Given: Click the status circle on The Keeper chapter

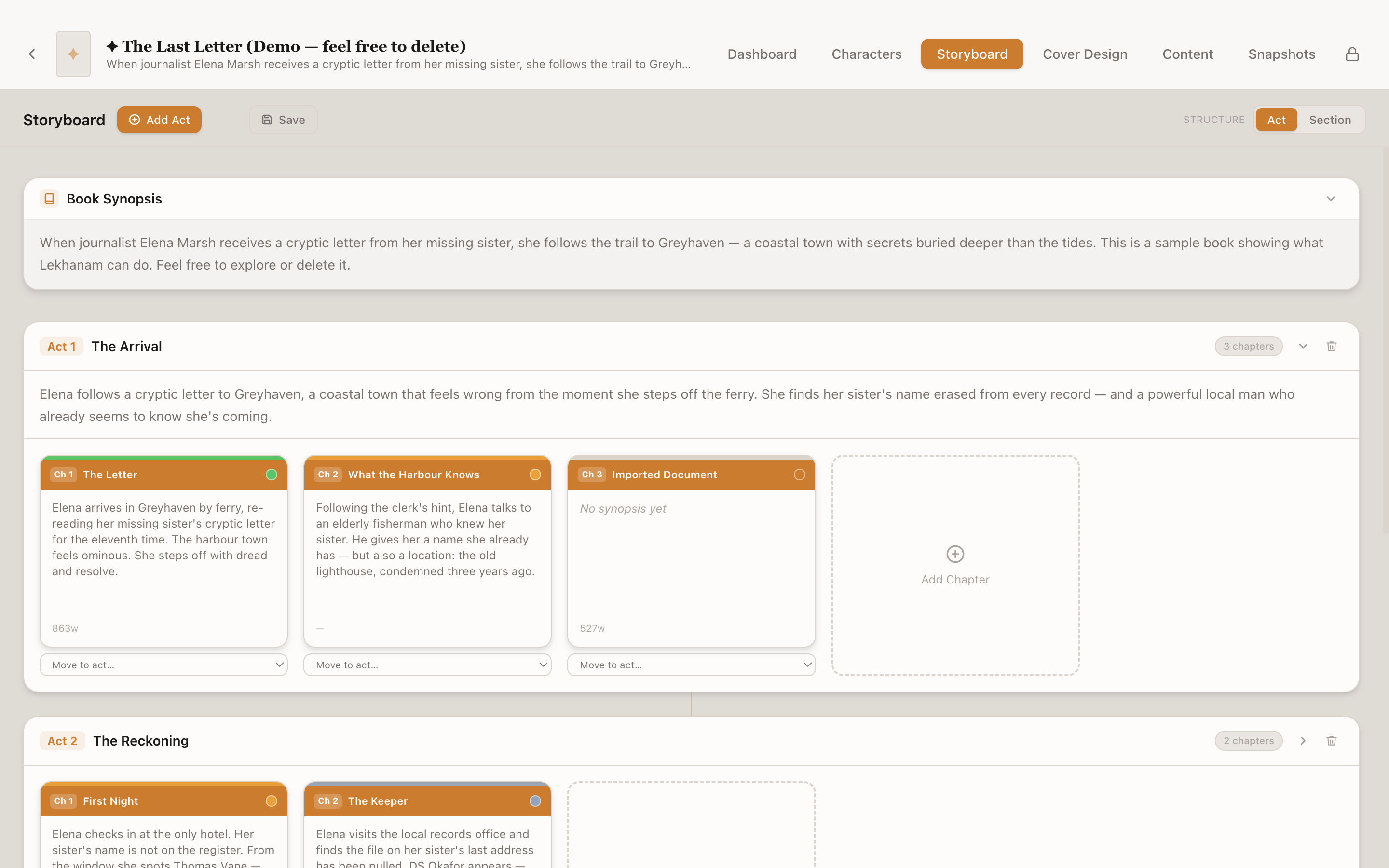Looking at the screenshot, I should [534, 800].
